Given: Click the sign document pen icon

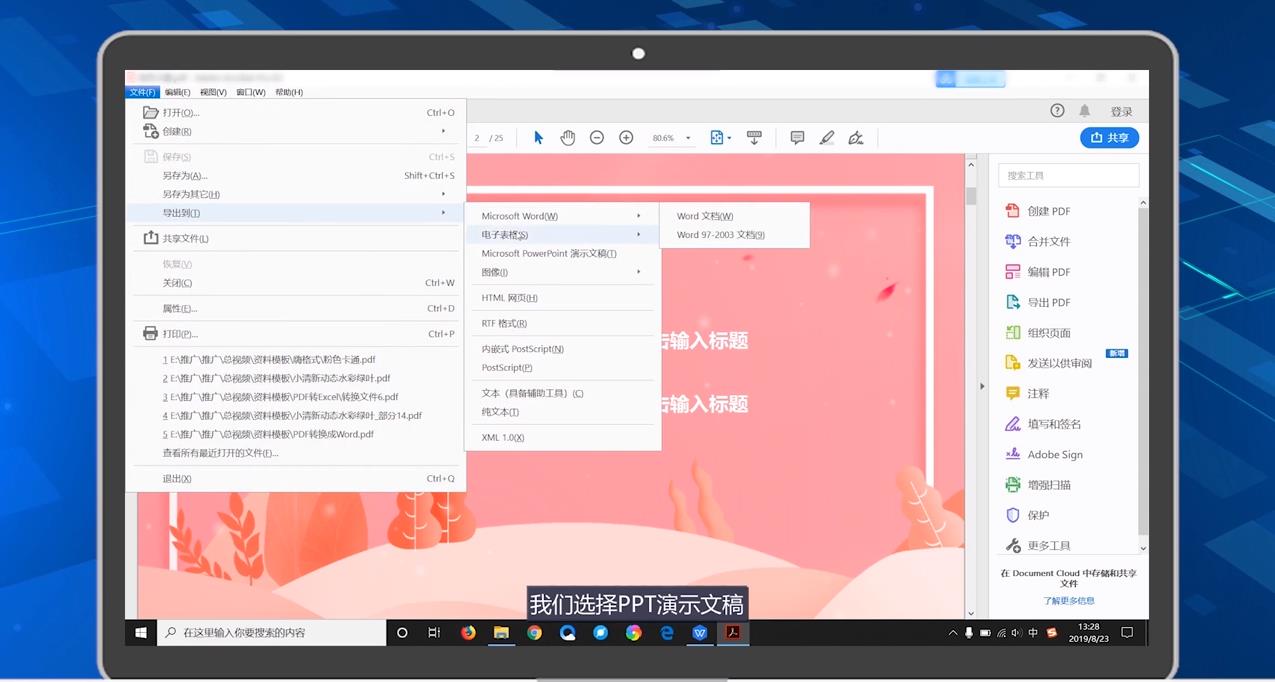Looking at the screenshot, I should coord(856,138).
